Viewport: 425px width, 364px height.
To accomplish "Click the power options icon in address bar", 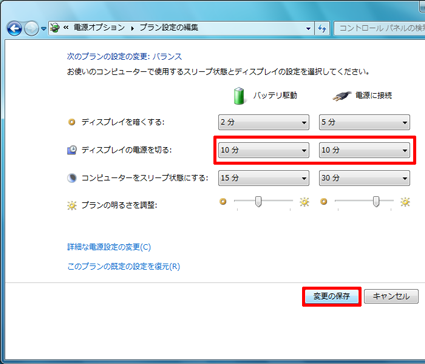I will pos(55,28).
